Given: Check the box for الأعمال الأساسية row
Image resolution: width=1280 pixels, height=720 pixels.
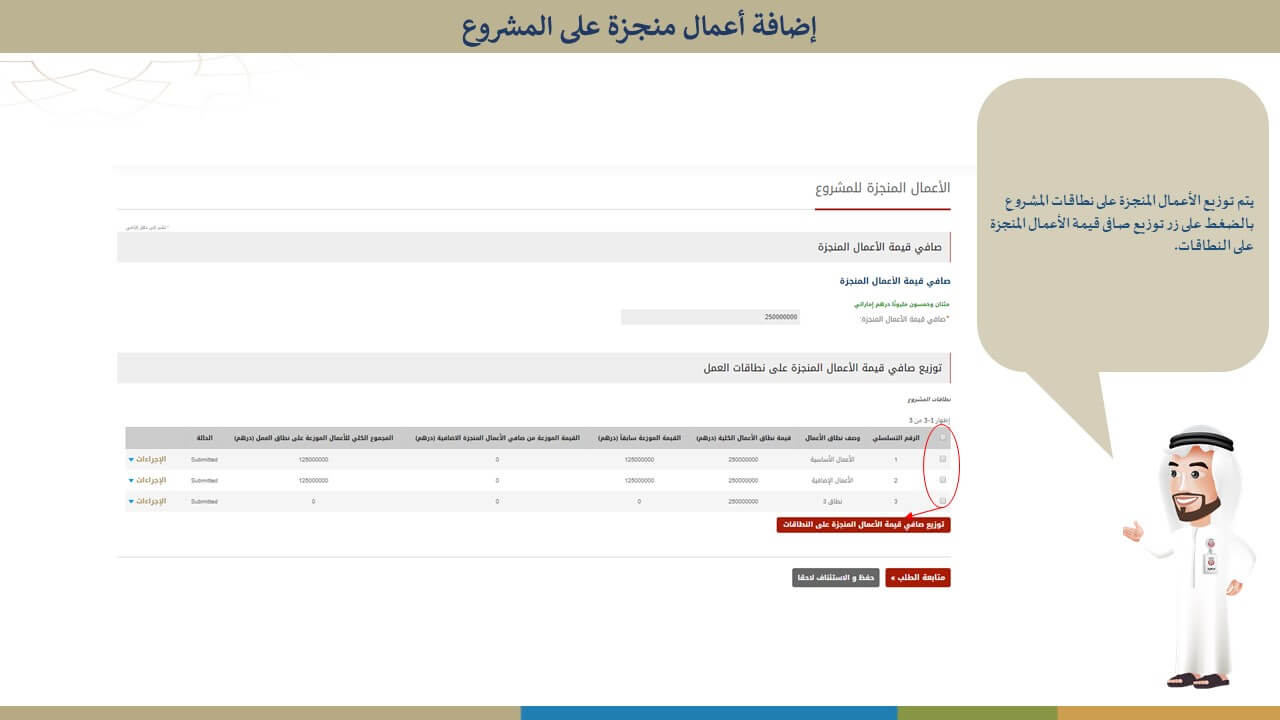Looking at the screenshot, I should 942,459.
